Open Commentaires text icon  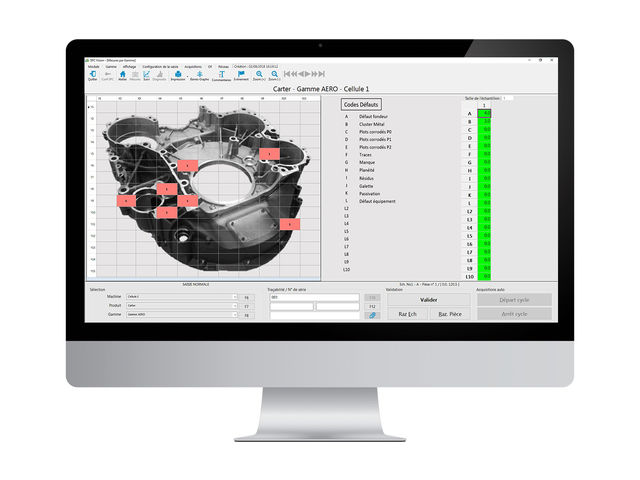coord(222,75)
